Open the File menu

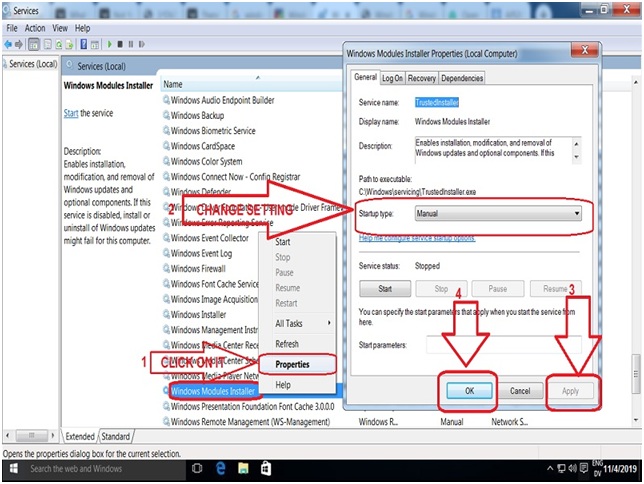(12, 28)
